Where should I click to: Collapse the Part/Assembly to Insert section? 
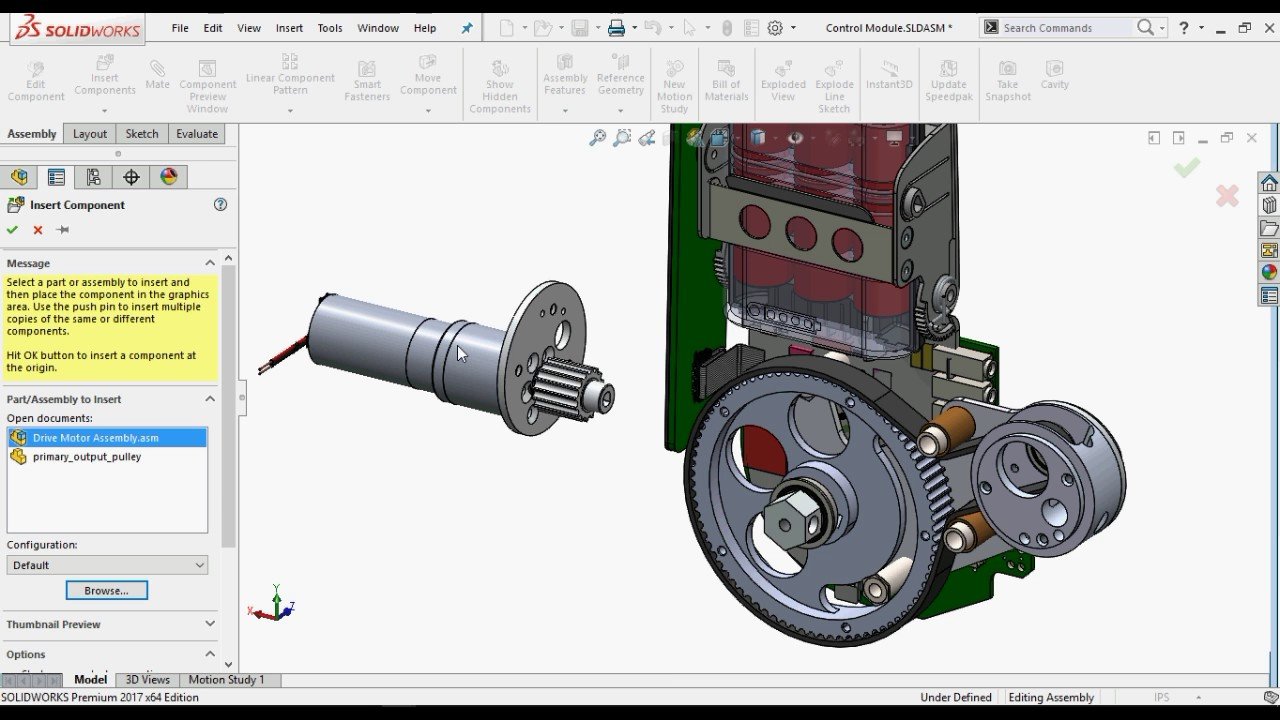click(x=210, y=399)
